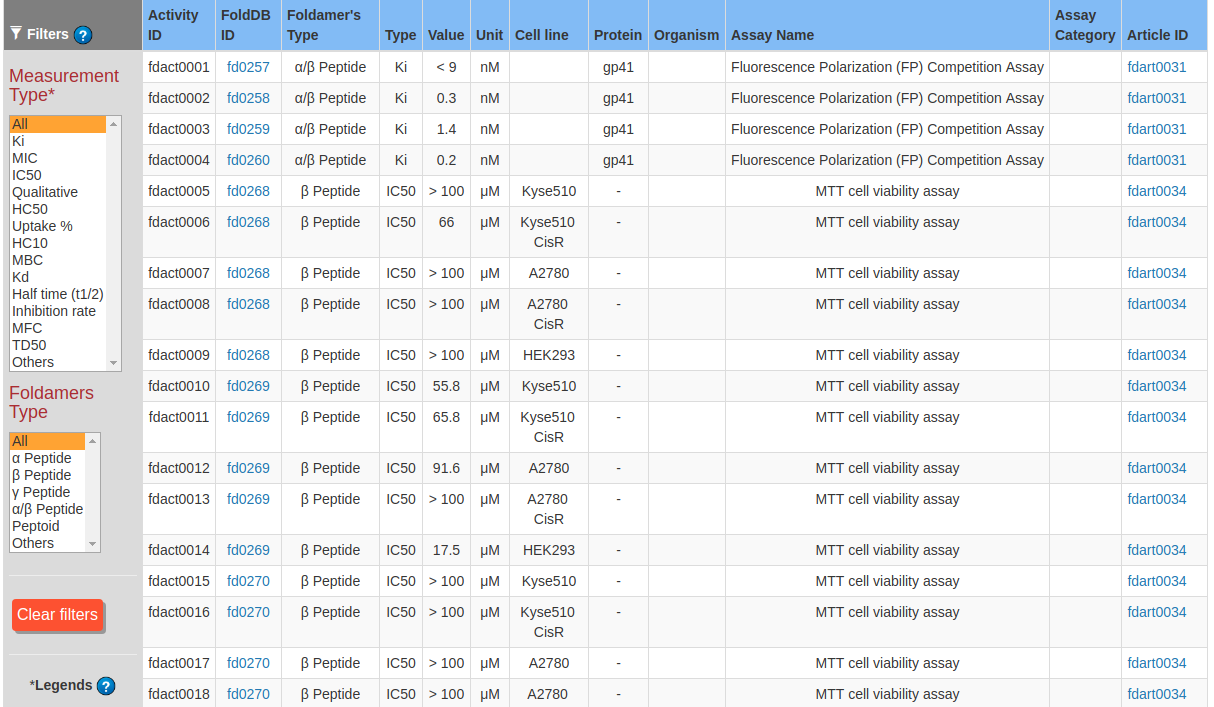Sort by Activity ID column header
This screenshot has width=1214, height=707.
174,25
